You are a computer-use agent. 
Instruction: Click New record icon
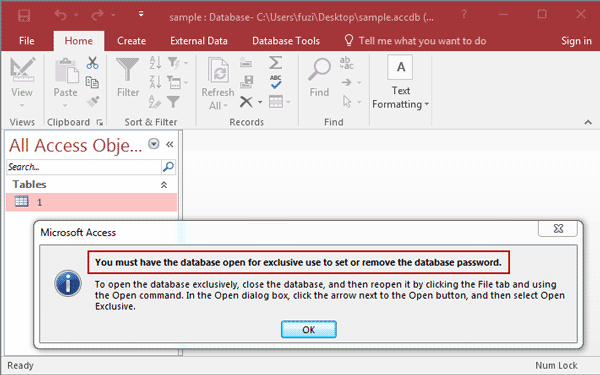246,62
